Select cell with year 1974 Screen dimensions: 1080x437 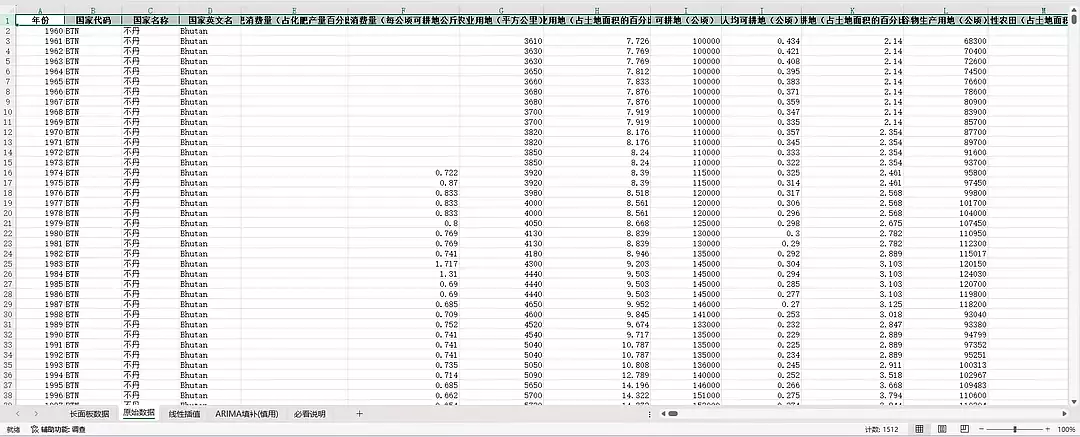pyautogui.click(x=40, y=172)
